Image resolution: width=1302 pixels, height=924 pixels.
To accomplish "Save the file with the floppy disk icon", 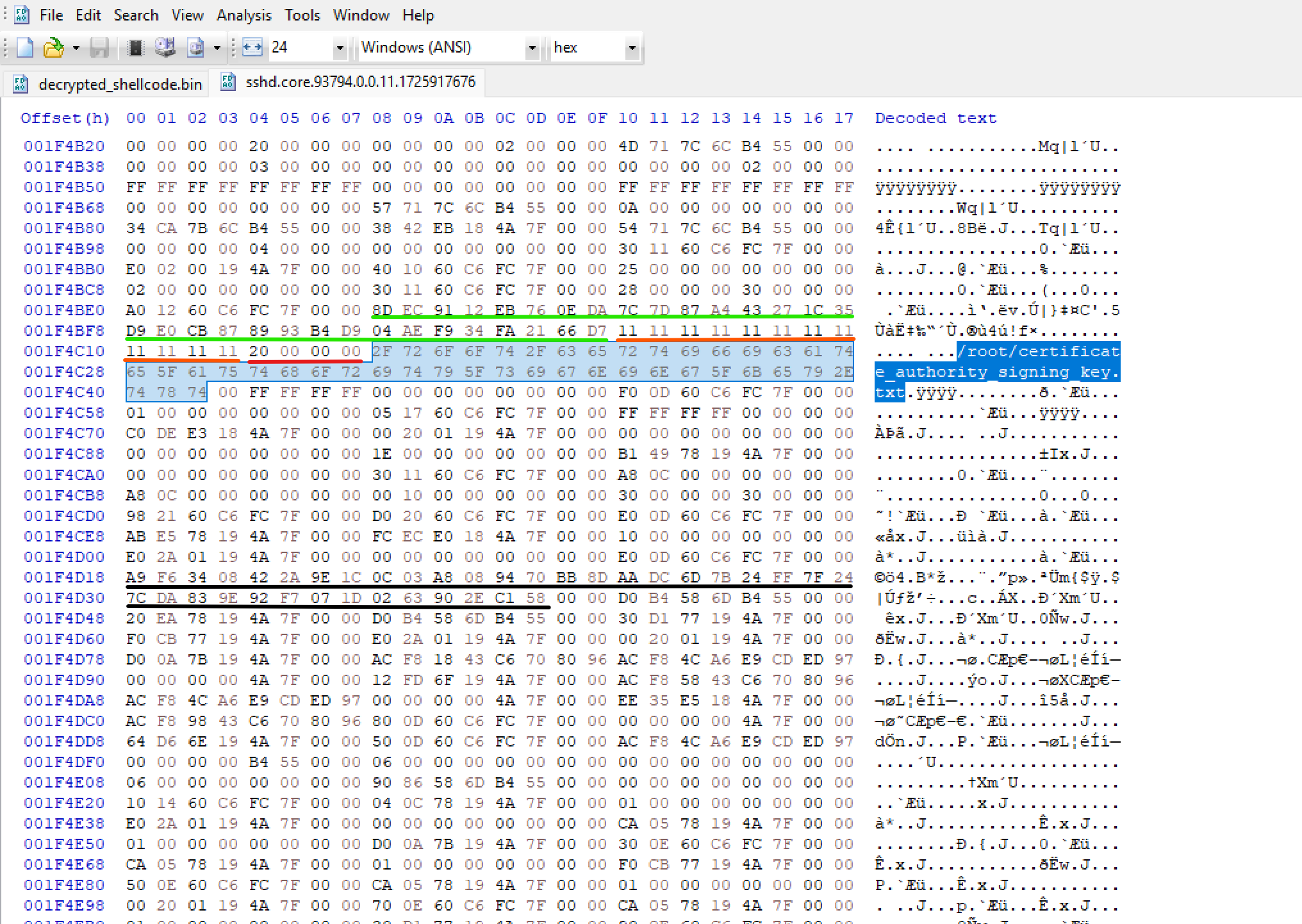I will pos(99,48).
